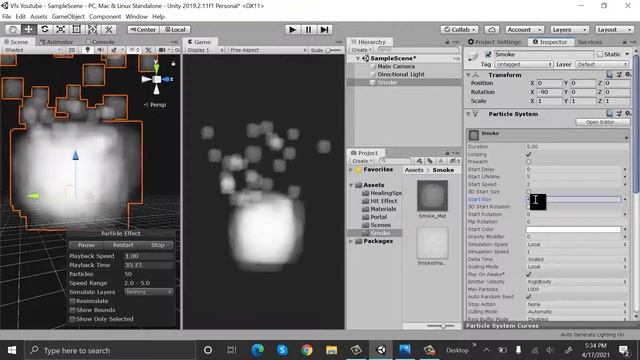Open the Tag Untagged dropdown
Image resolution: width=640 pixels, height=360 pixels.
pos(524,64)
